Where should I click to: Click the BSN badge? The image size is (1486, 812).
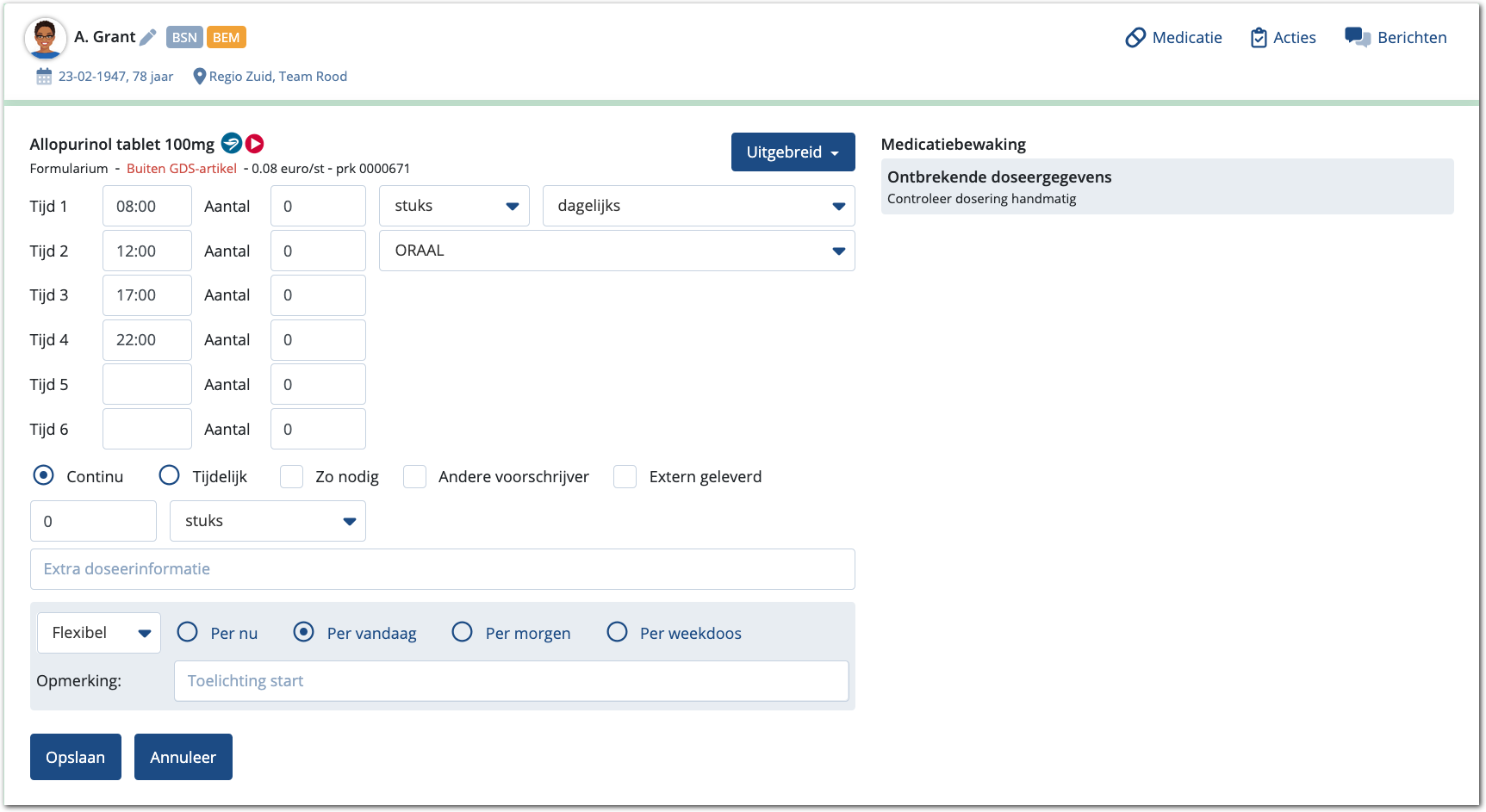[184, 37]
